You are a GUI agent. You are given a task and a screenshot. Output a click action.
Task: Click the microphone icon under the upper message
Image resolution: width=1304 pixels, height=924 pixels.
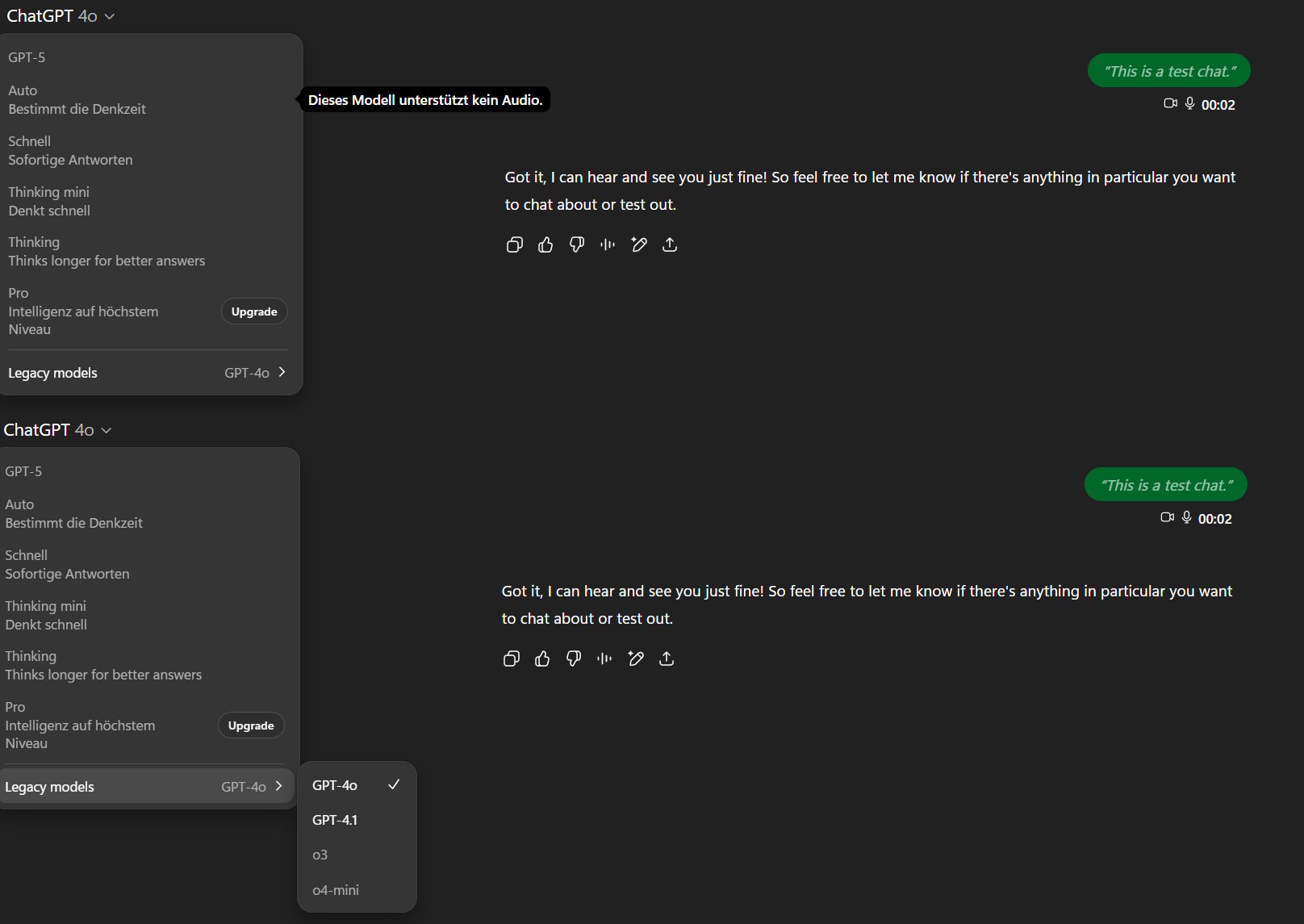(x=1189, y=103)
